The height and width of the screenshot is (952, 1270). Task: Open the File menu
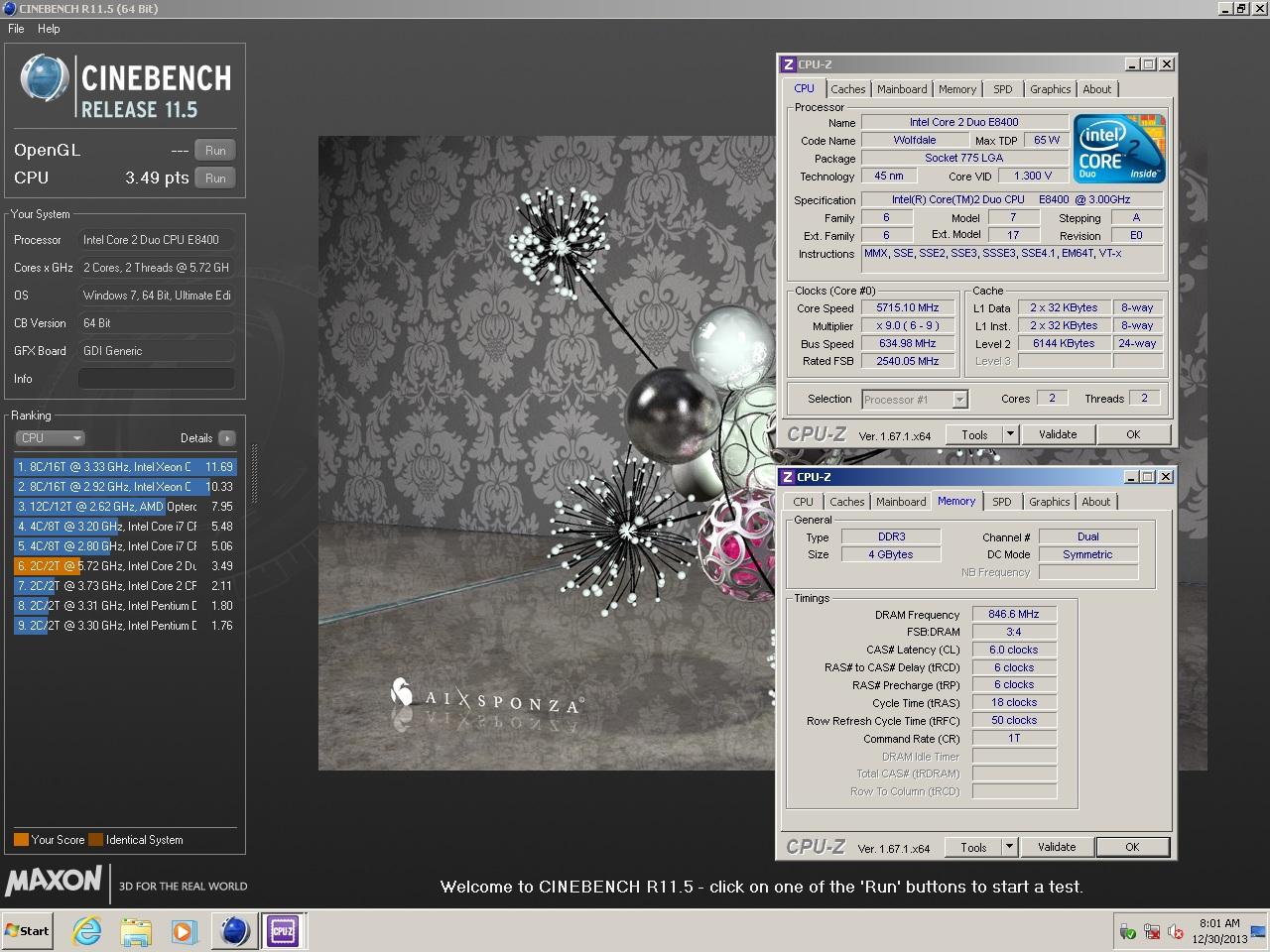(x=16, y=29)
